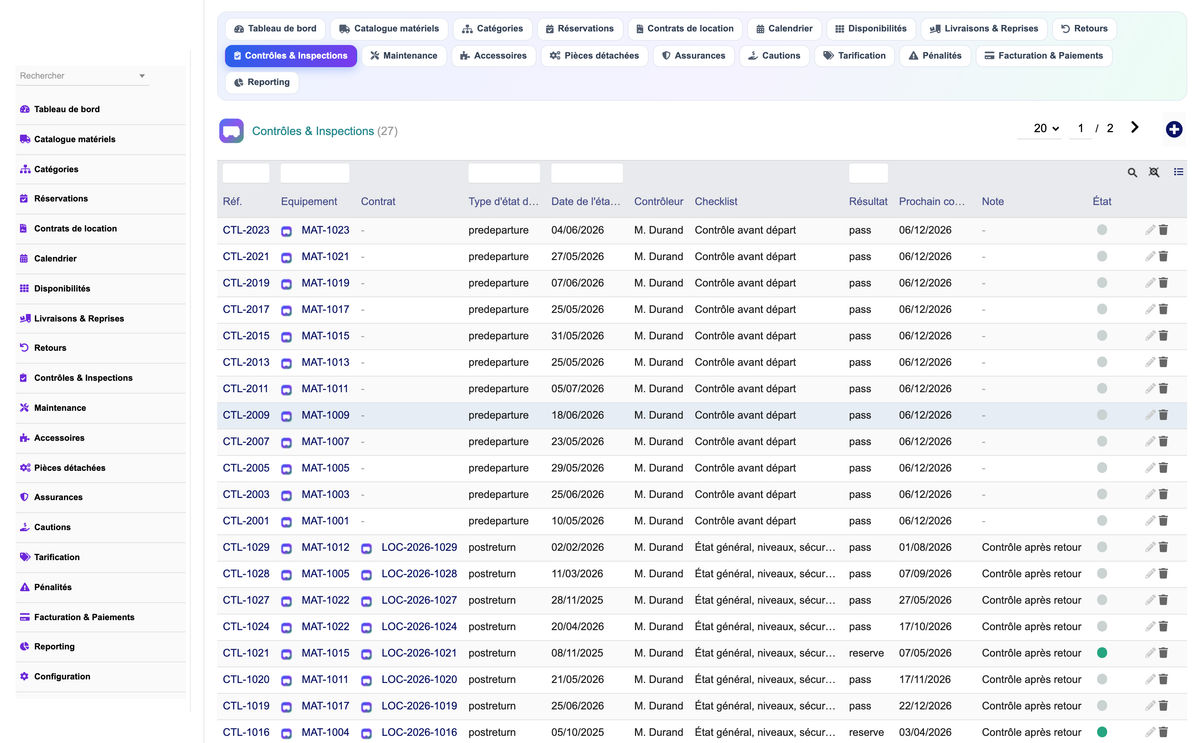Click the search magnifier icon in table header
The width and height of the screenshot is (1200, 743).
pos(1132,173)
